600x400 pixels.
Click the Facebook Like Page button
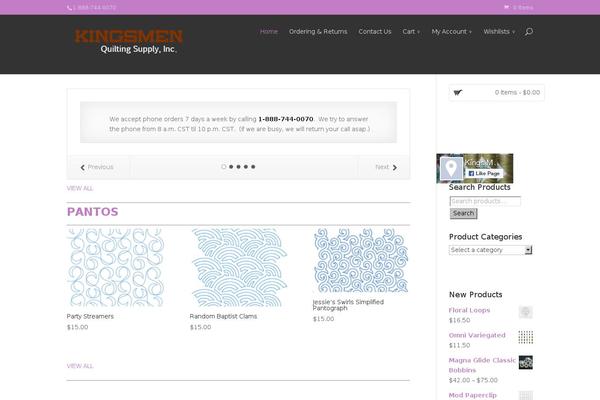(x=484, y=173)
